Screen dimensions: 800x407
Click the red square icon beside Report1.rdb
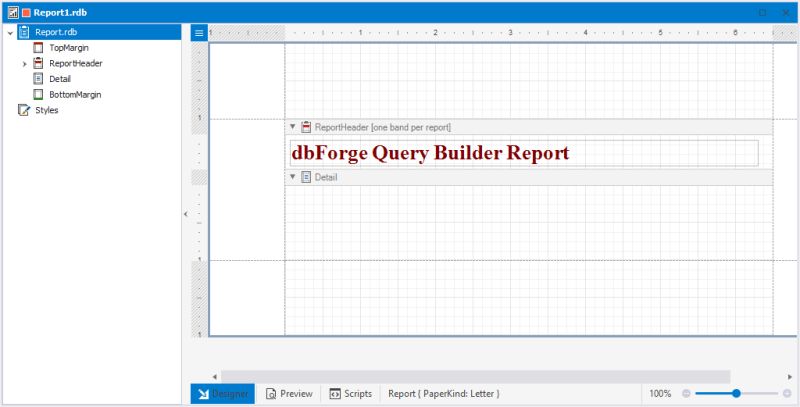[27, 12]
